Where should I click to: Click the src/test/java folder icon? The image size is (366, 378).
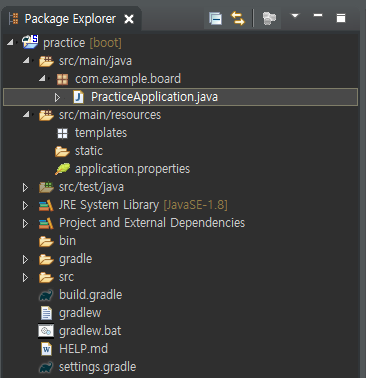tap(46, 187)
